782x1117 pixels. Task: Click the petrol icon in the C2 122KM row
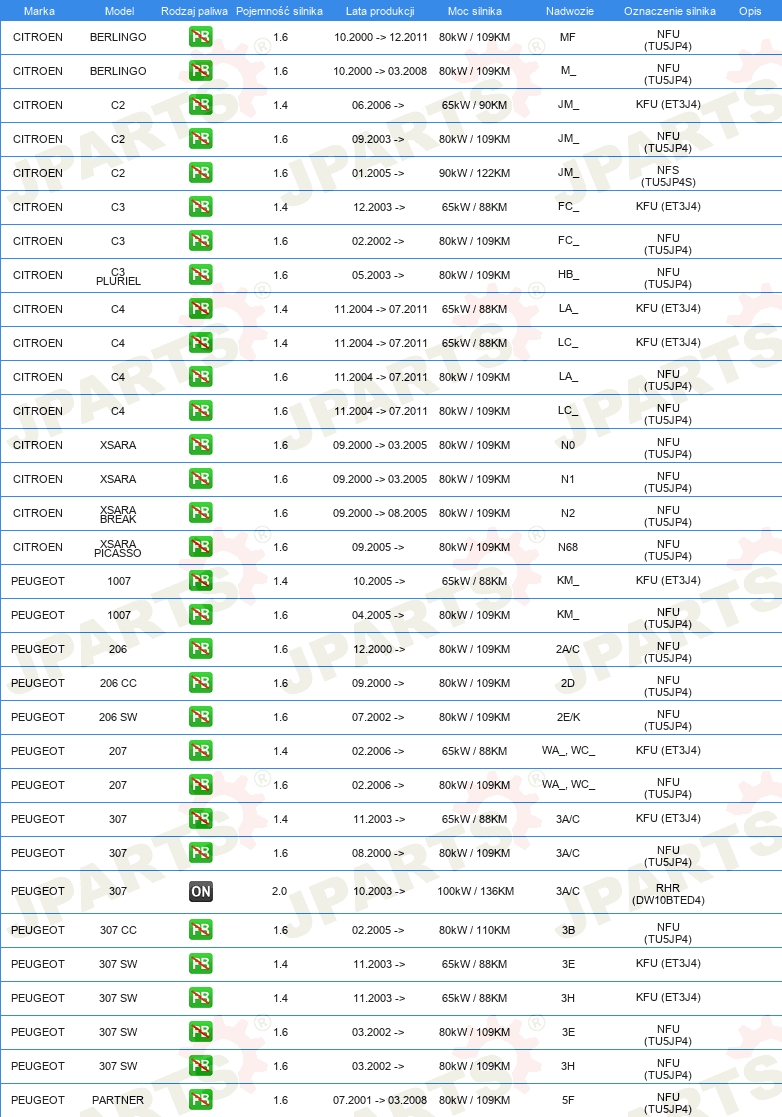[x=201, y=173]
